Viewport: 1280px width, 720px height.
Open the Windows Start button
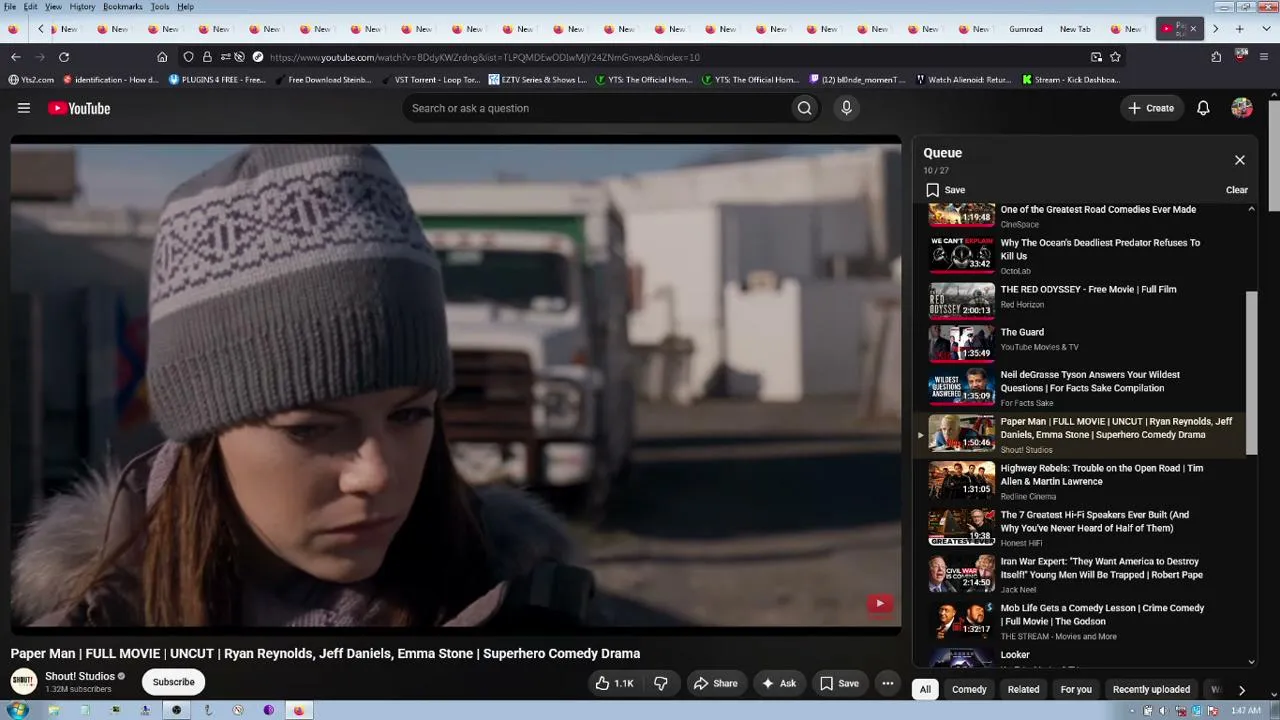point(17,711)
